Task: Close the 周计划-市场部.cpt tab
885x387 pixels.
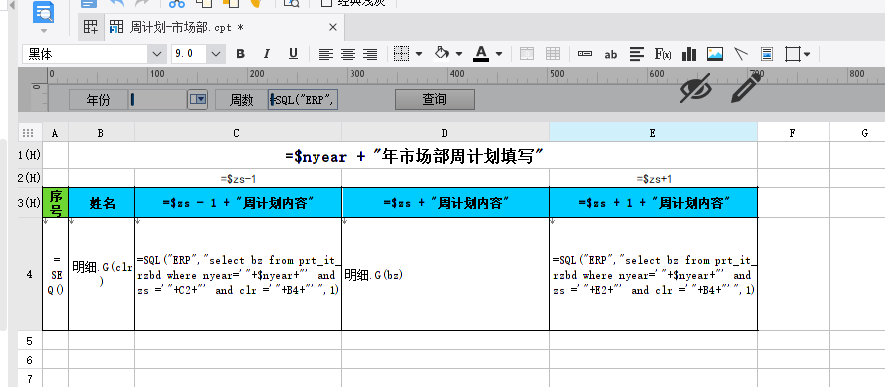Action: 332,27
